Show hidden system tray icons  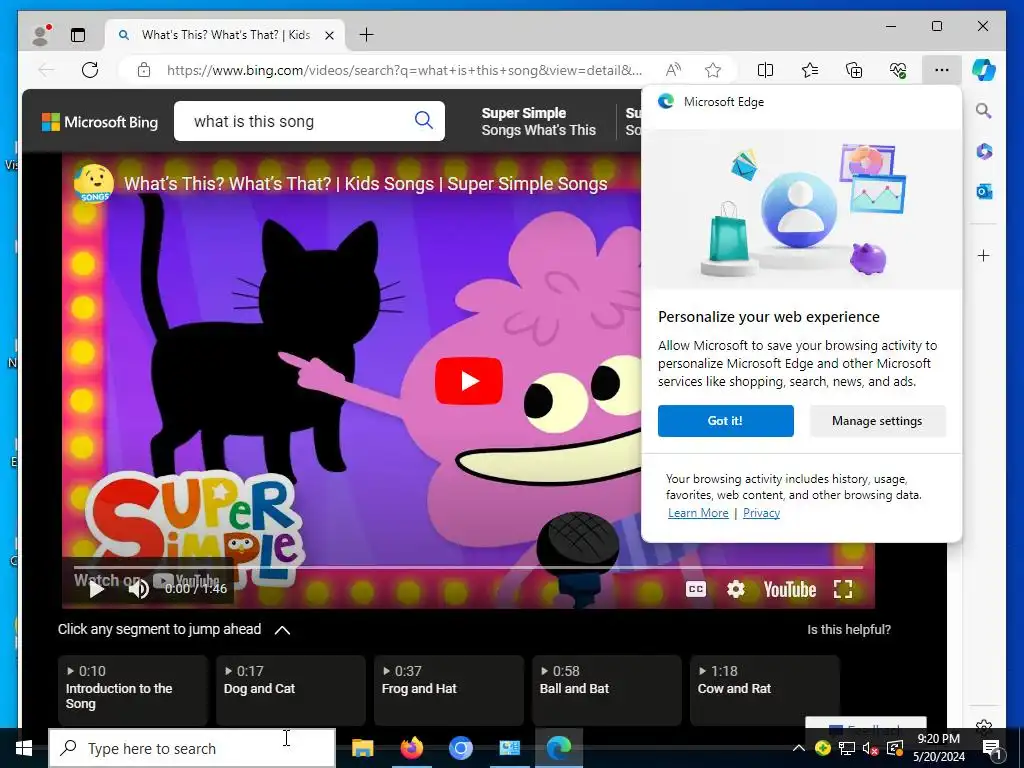click(x=799, y=748)
